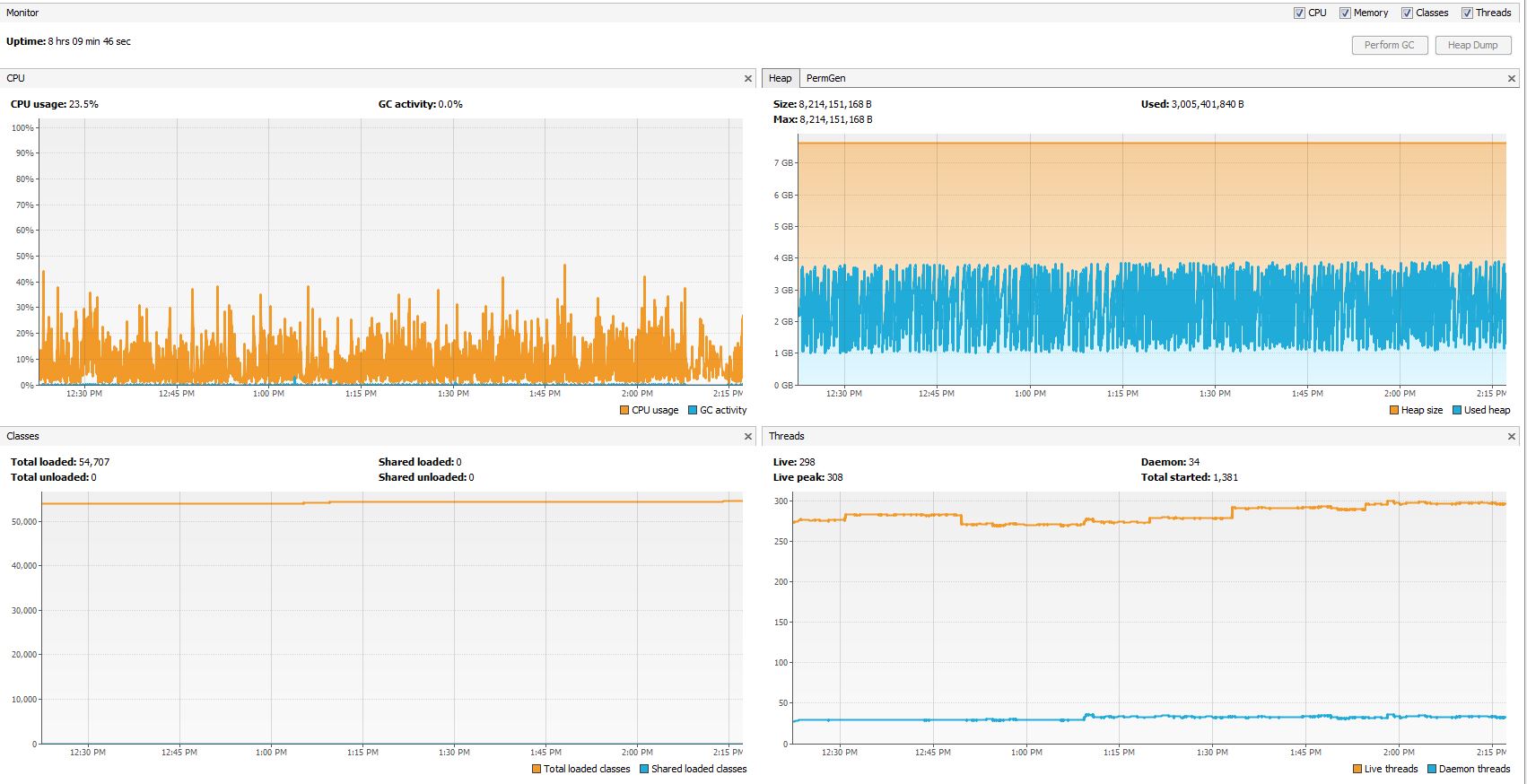Click the Shared unloaded 0 label
This screenshot has height=784, width=1527.
coord(426,477)
